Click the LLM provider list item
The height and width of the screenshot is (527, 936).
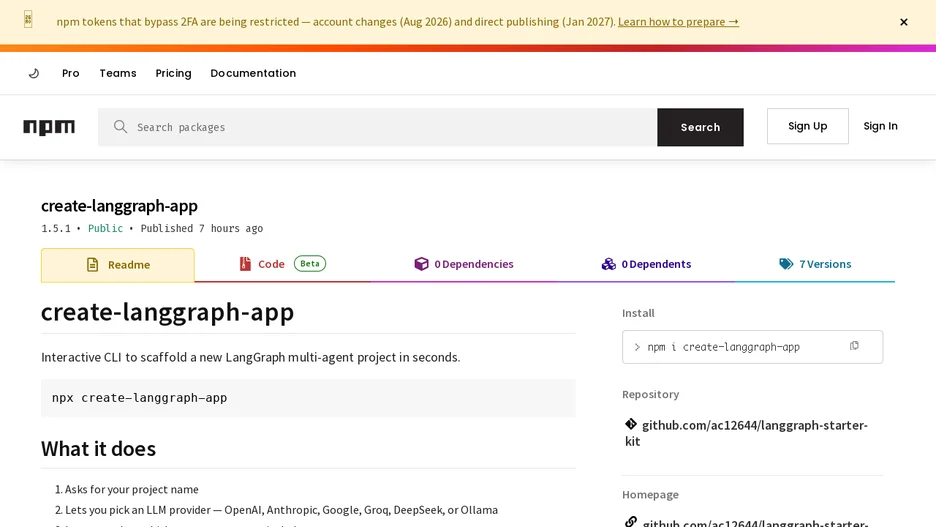281,510
